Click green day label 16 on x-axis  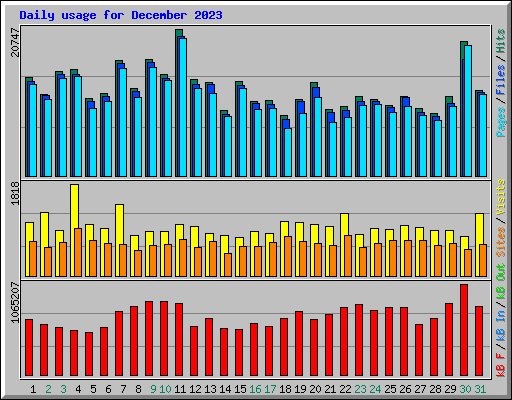(x=255, y=389)
